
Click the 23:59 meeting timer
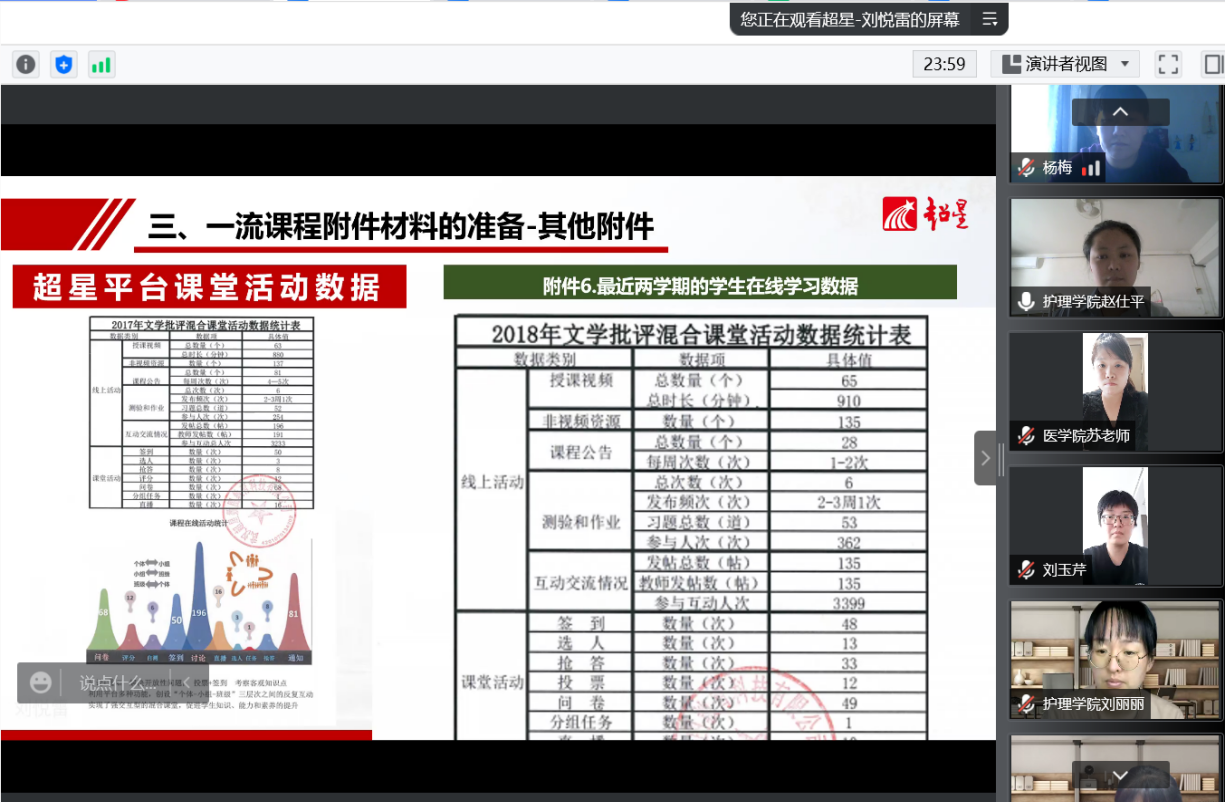coord(944,65)
